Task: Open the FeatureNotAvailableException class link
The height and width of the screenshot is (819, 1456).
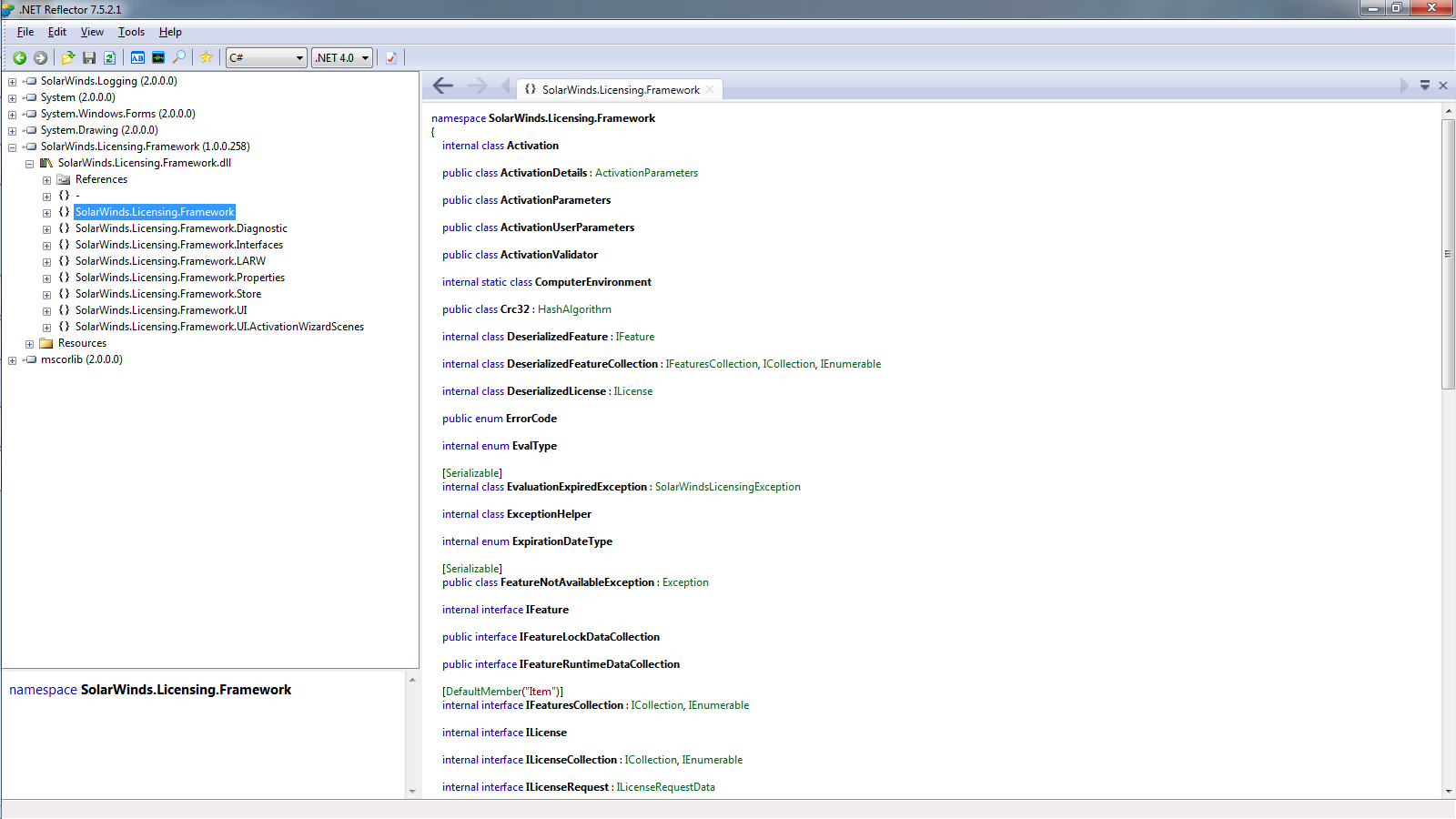Action: point(577,582)
